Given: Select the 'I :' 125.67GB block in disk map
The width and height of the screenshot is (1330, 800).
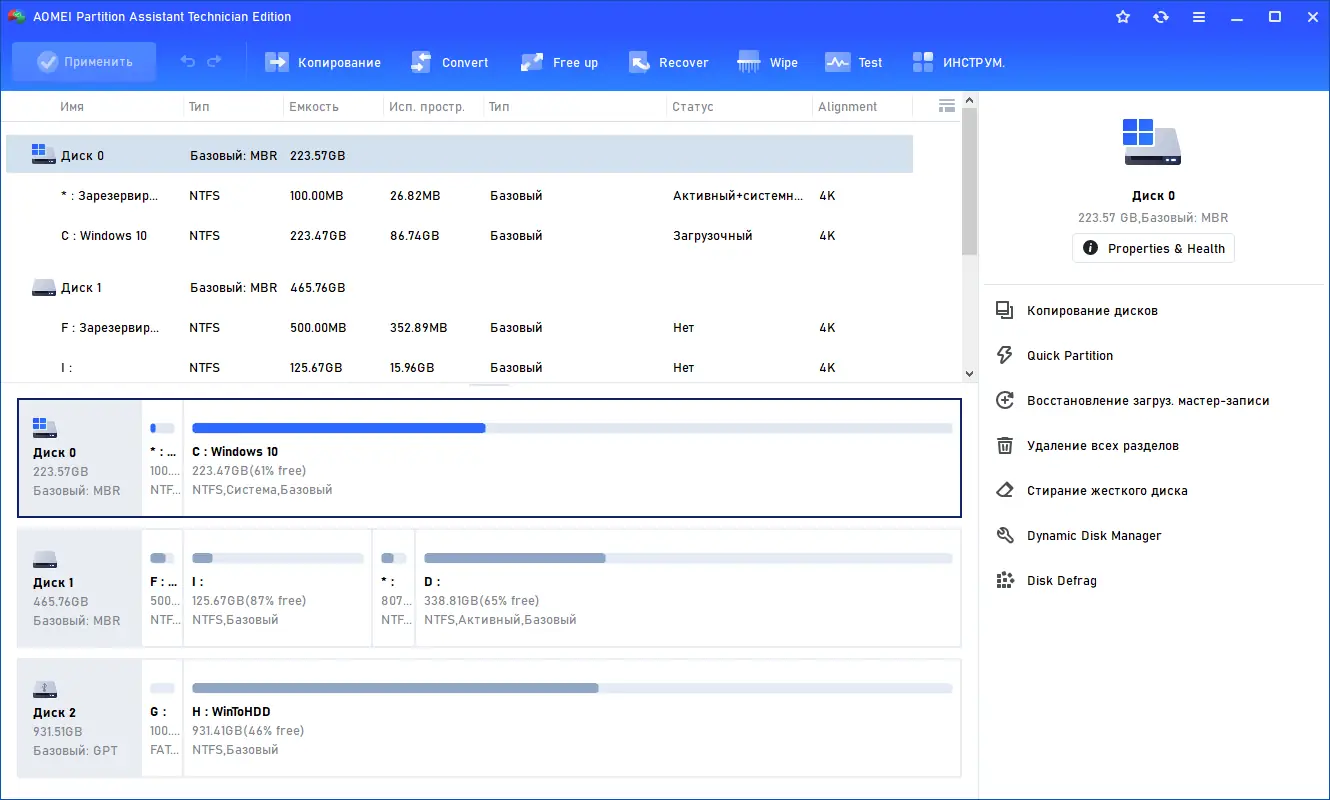Looking at the screenshot, I should [x=277, y=588].
